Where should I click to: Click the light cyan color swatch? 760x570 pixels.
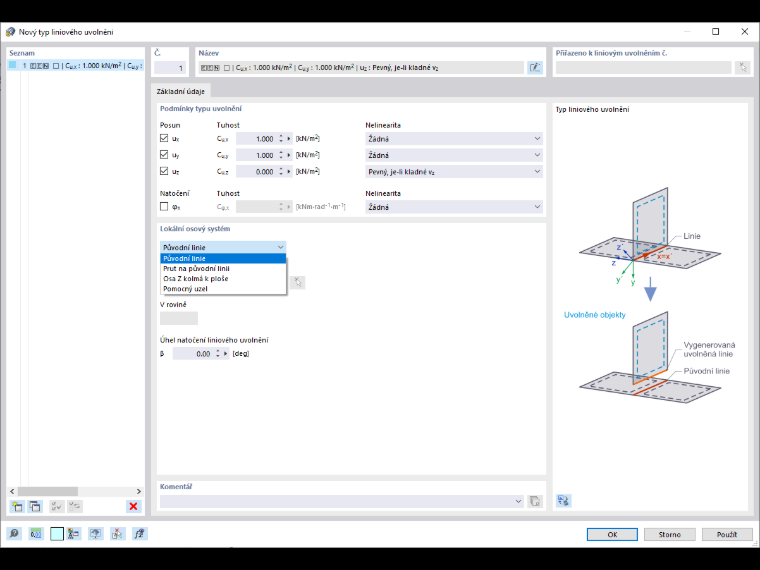(x=57, y=534)
